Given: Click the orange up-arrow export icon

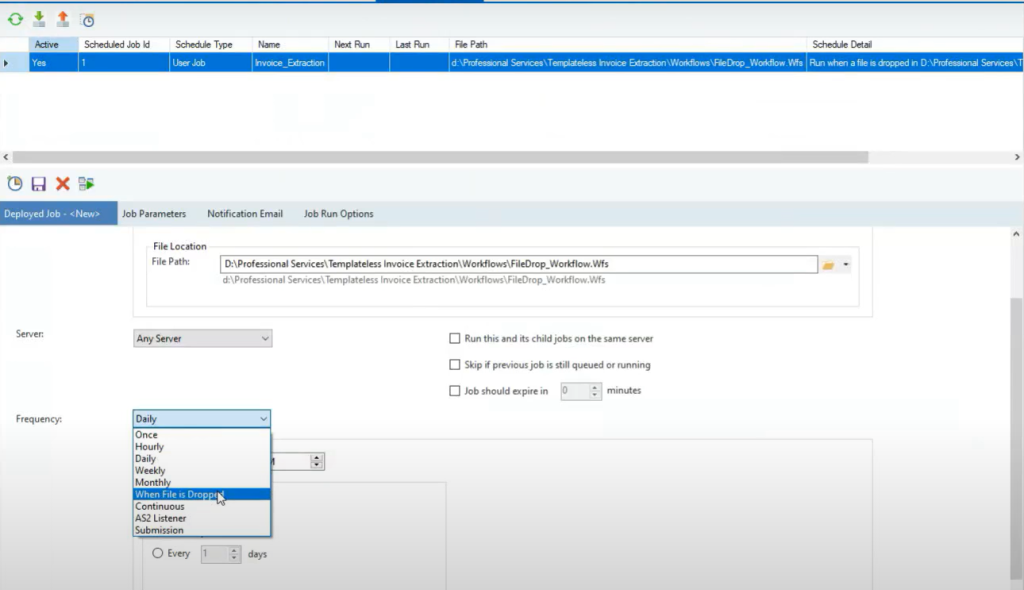Looking at the screenshot, I should (63, 19).
